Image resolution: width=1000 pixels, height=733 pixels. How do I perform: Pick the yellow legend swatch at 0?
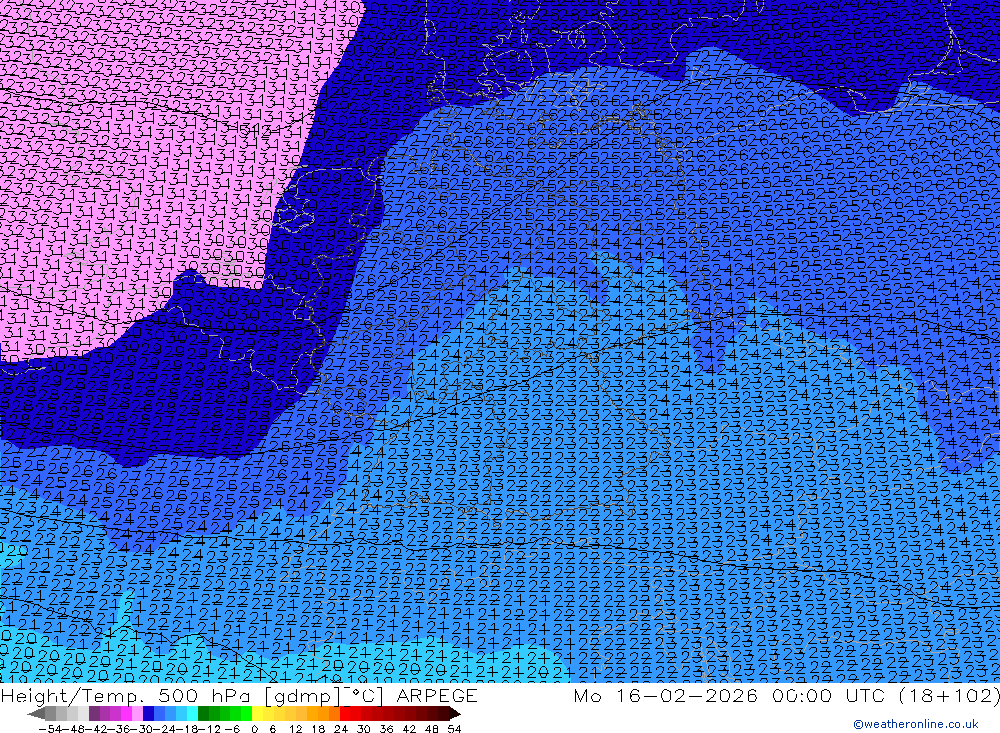click(x=258, y=713)
